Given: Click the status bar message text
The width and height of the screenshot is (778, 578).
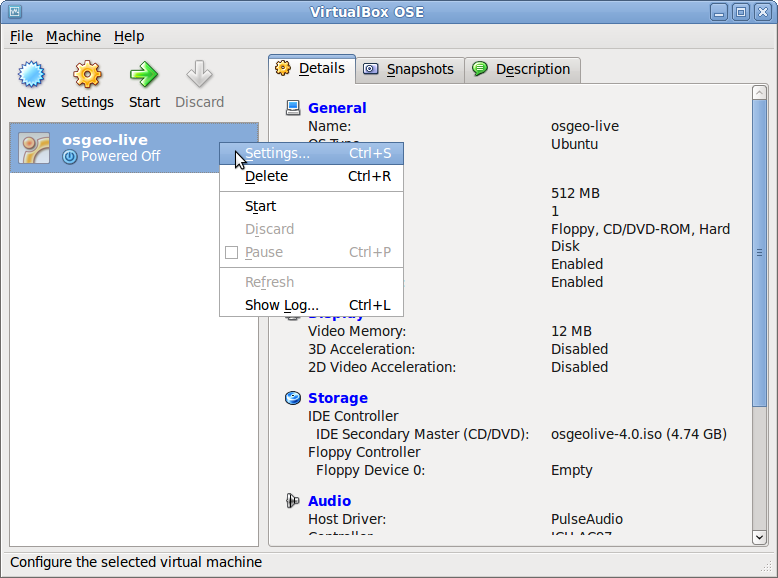Looking at the screenshot, I should (x=135, y=562).
